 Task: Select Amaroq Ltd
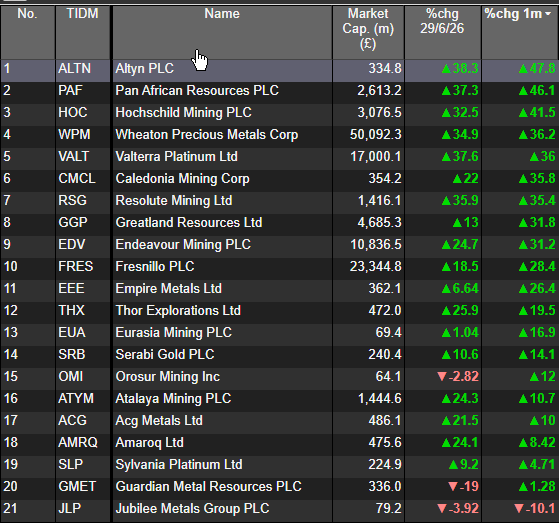tap(149, 443)
